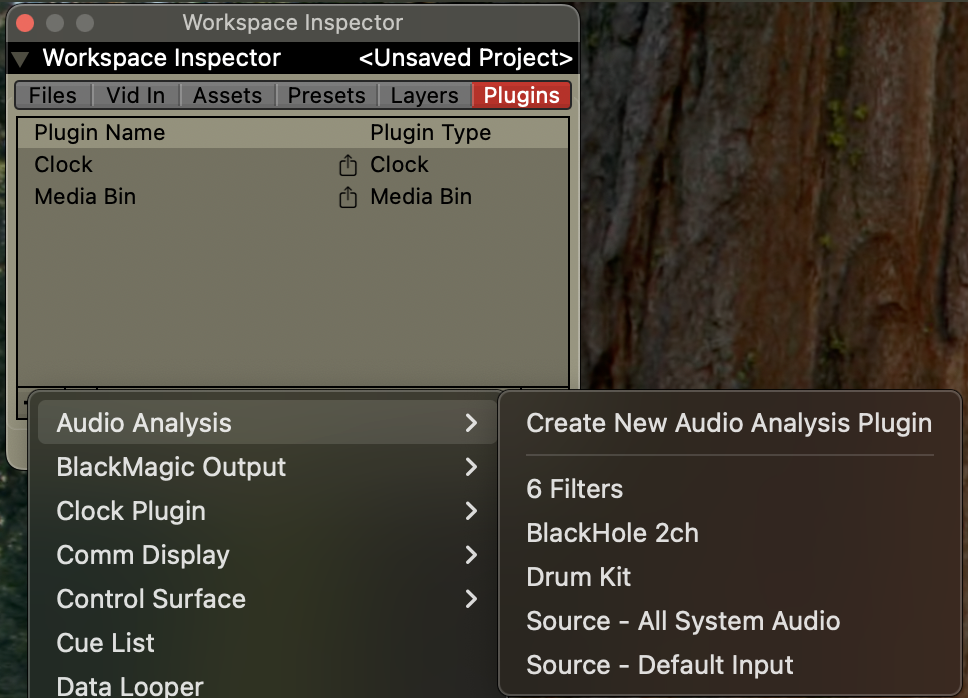Open the Comm Display submenu
Screen dimensions: 968x698
(267, 555)
